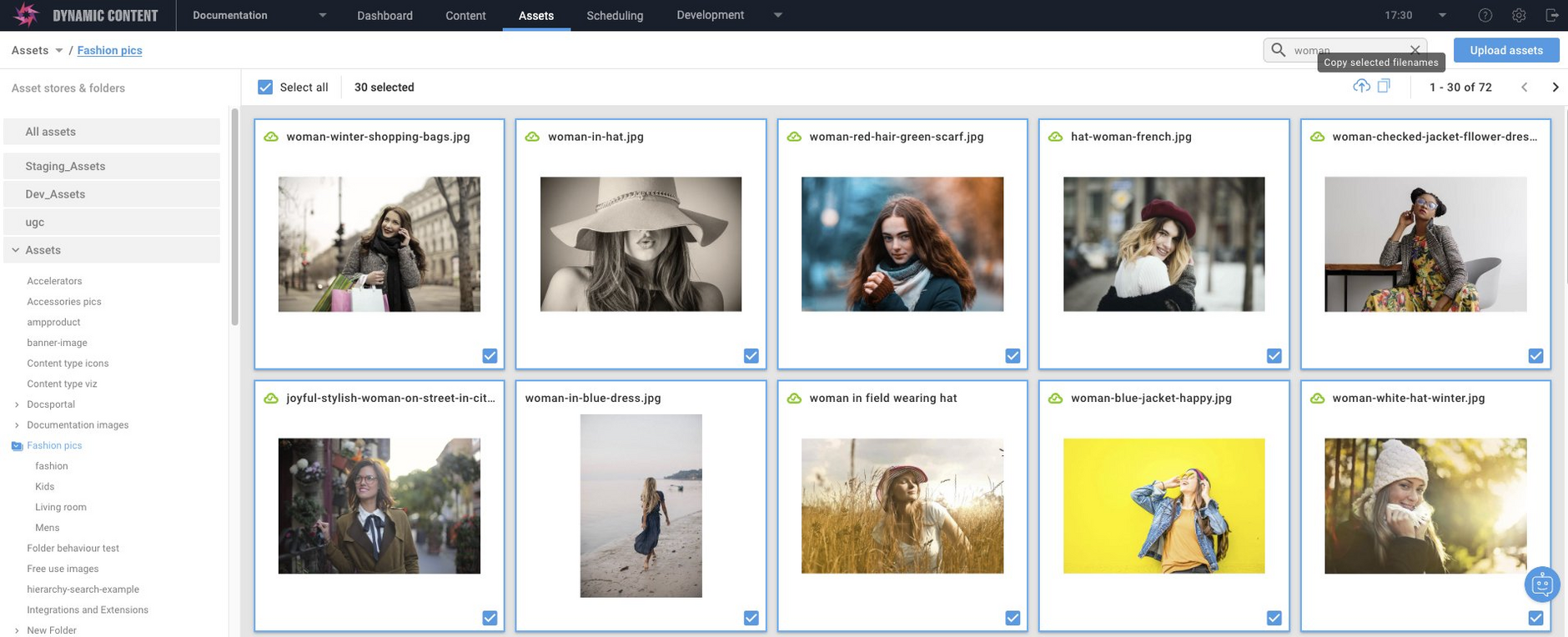Switch to the Content tab
Viewport: 1568px width, 637px height.
[x=465, y=16]
